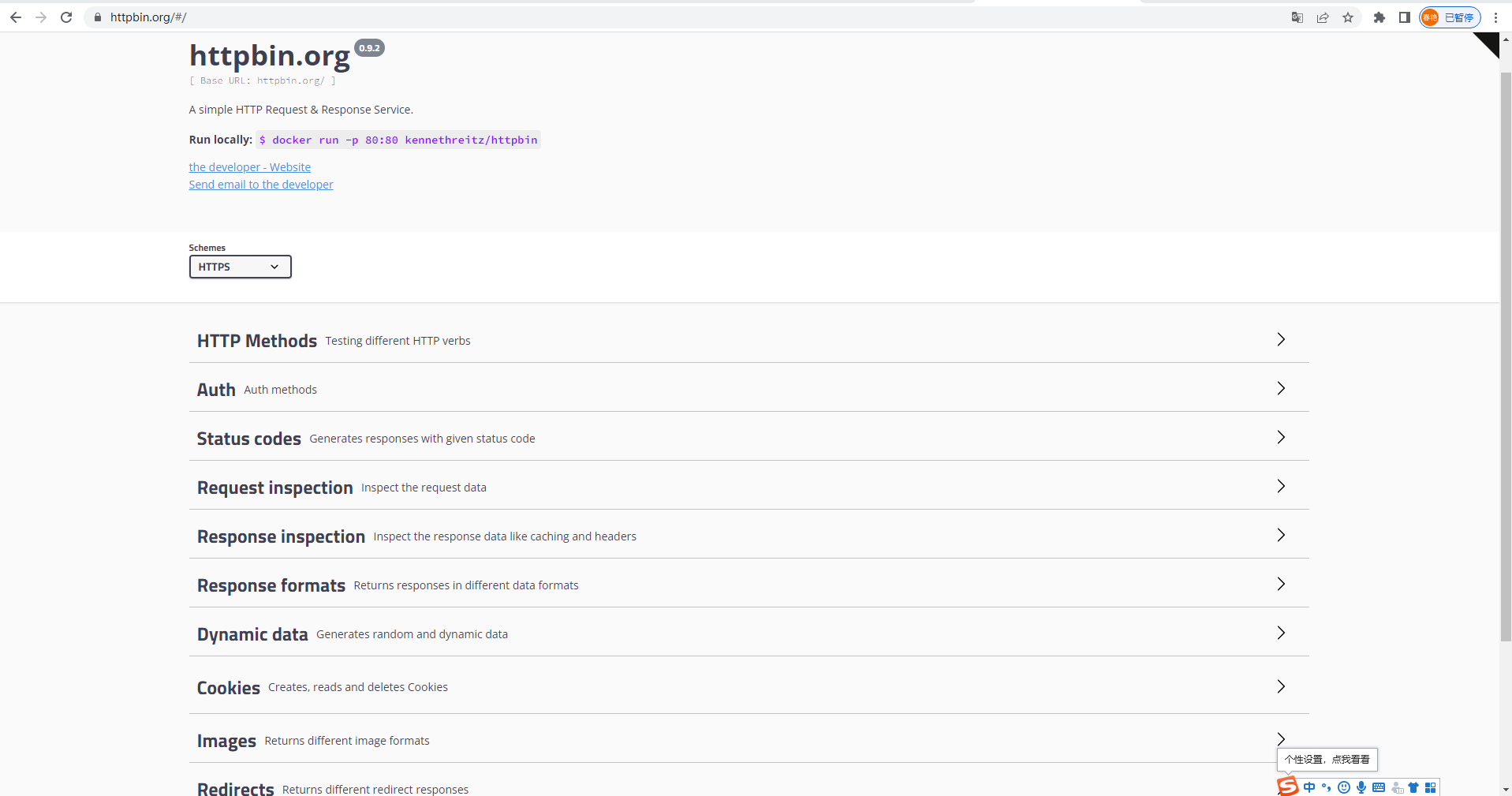Image resolution: width=1512 pixels, height=796 pixels.
Task: Expand the Auth section chevron
Action: (1281, 388)
